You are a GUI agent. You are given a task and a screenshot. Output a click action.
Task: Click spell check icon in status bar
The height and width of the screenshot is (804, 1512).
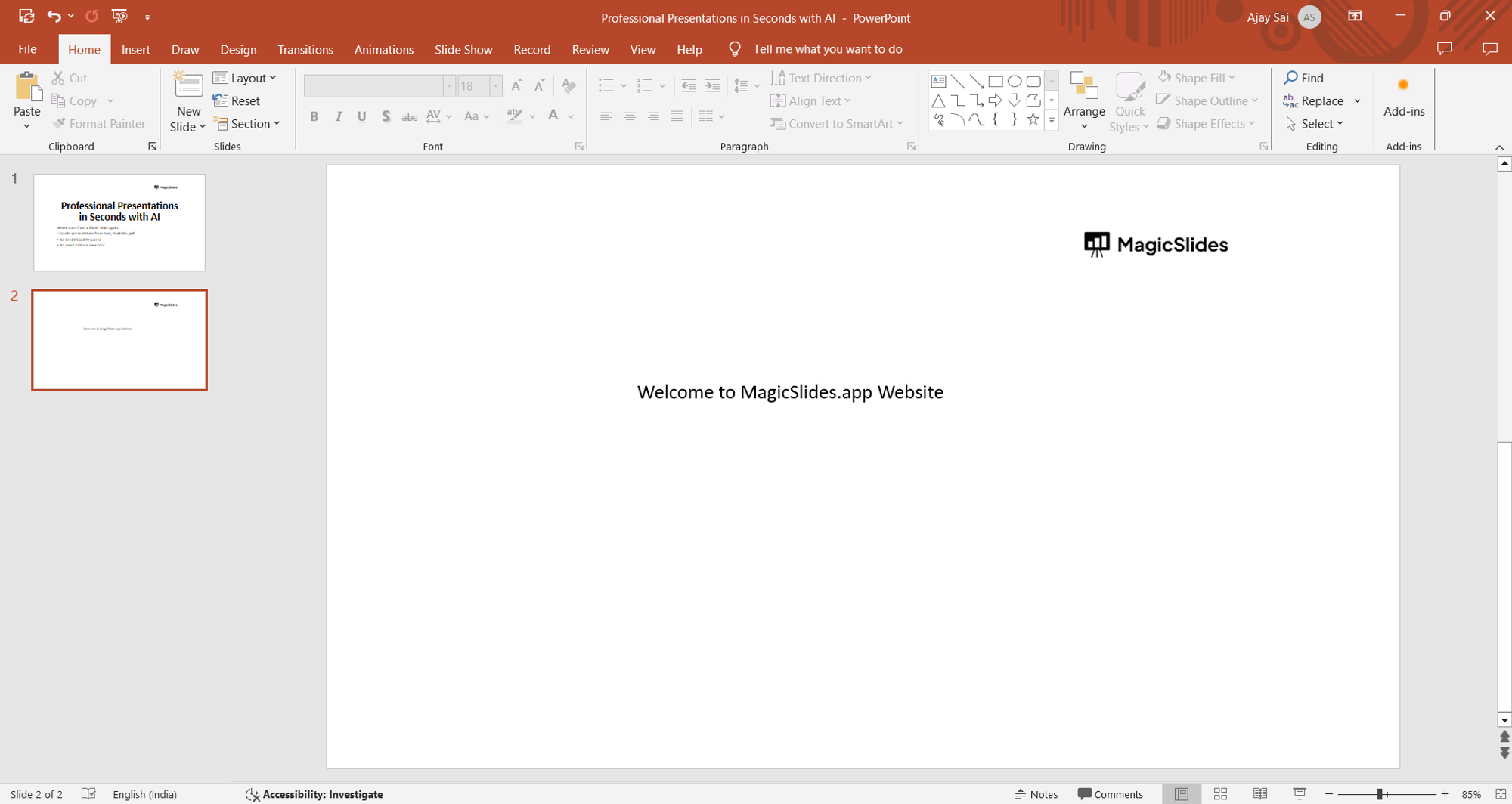tap(88, 794)
